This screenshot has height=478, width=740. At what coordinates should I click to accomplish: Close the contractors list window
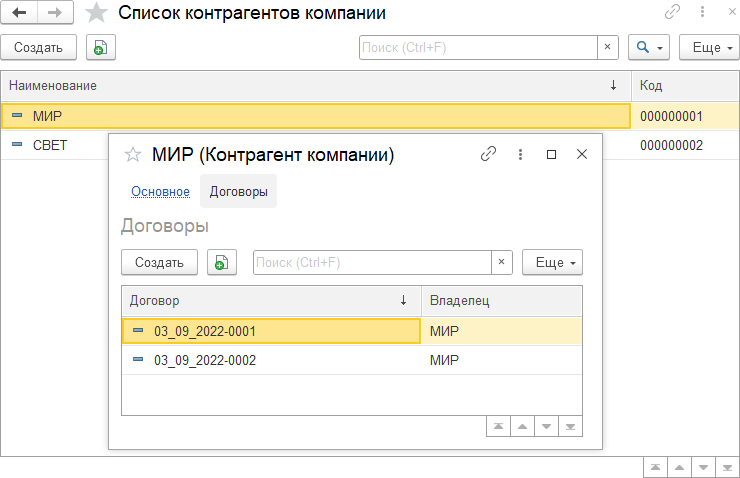(x=732, y=12)
